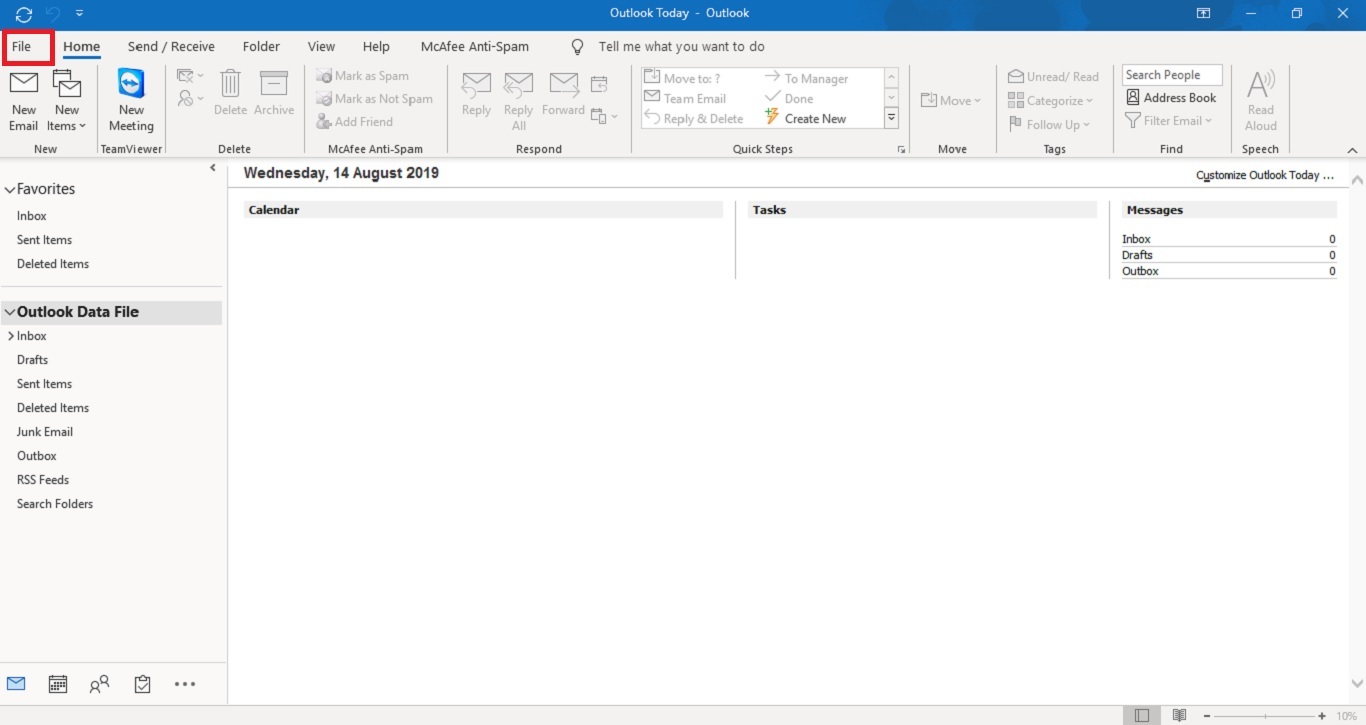1366x725 pixels.
Task: Click the Undo icon in title bar
Action: click(55, 14)
